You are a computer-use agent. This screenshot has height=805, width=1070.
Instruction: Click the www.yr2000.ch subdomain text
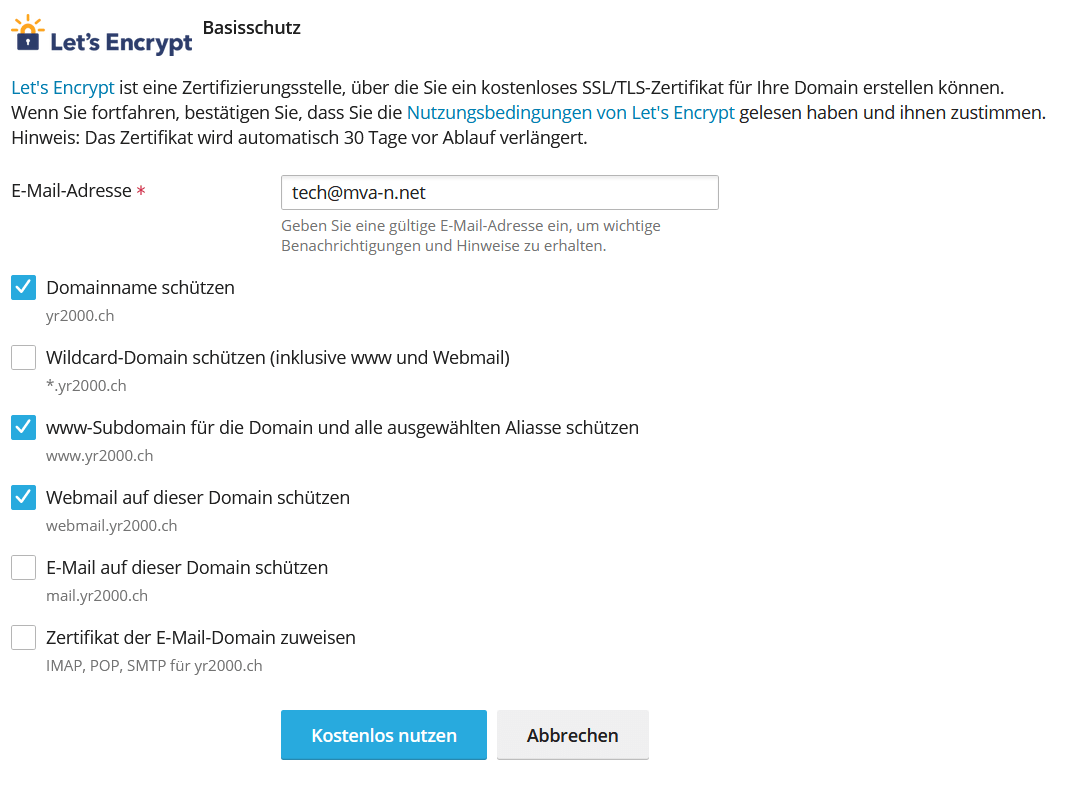coord(99,456)
